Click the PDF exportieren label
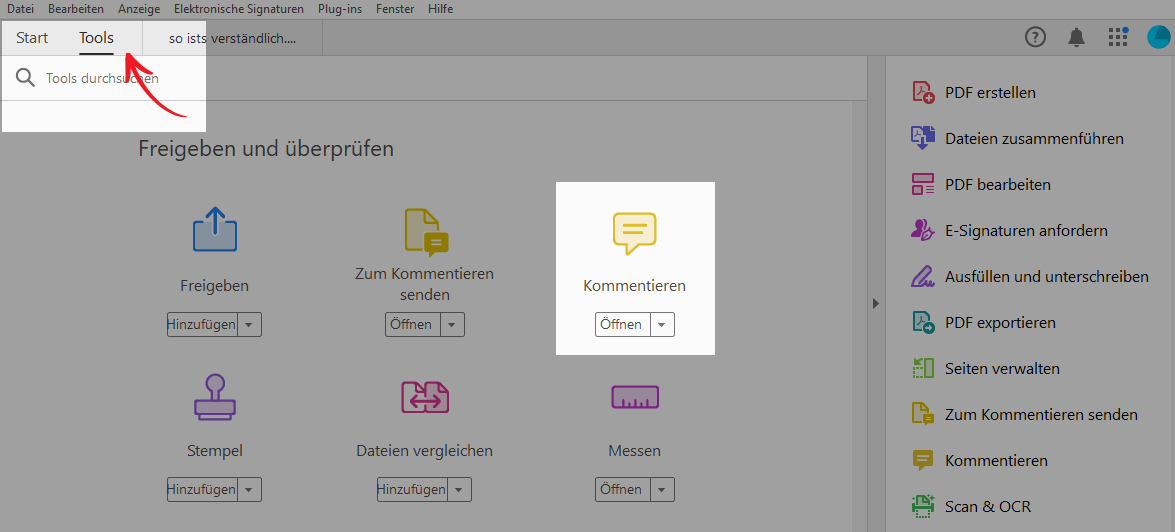The height and width of the screenshot is (532, 1175). pyautogui.click(x=1000, y=322)
